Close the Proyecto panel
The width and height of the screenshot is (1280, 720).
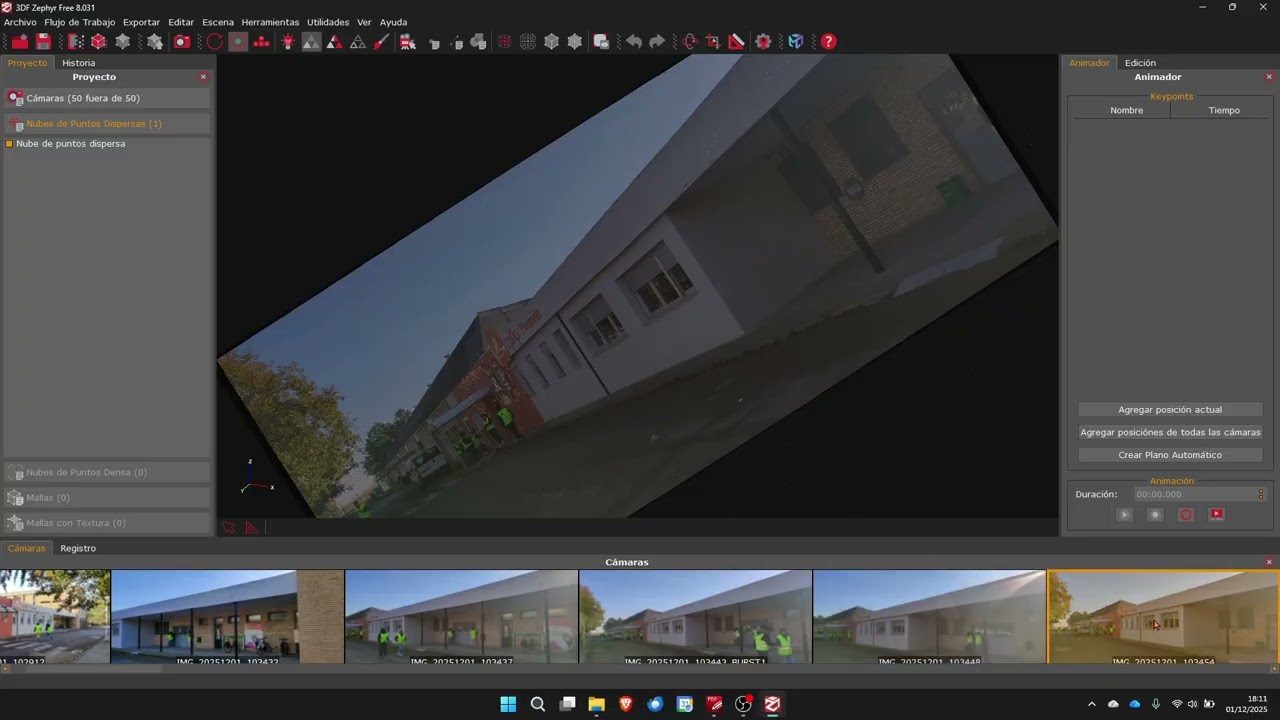click(x=203, y=77)
